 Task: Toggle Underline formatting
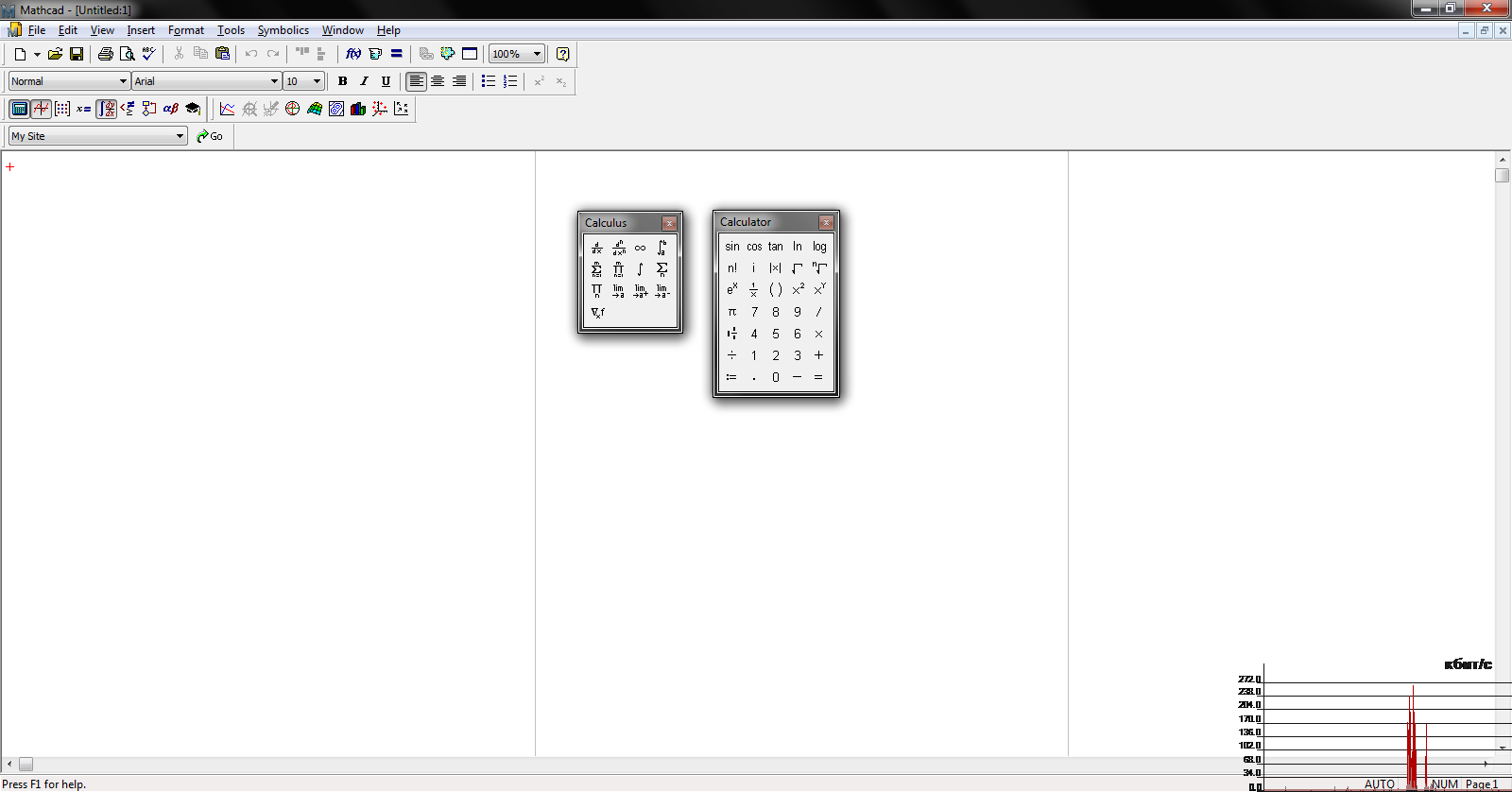point(386,81)
